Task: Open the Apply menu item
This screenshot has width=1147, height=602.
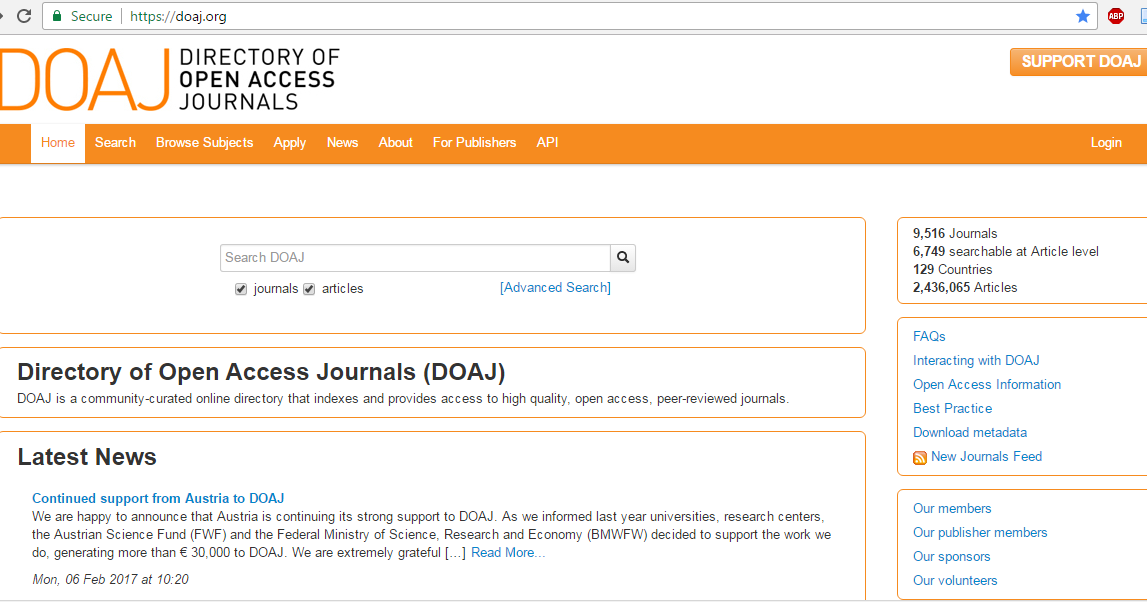Action: [290, 143]
